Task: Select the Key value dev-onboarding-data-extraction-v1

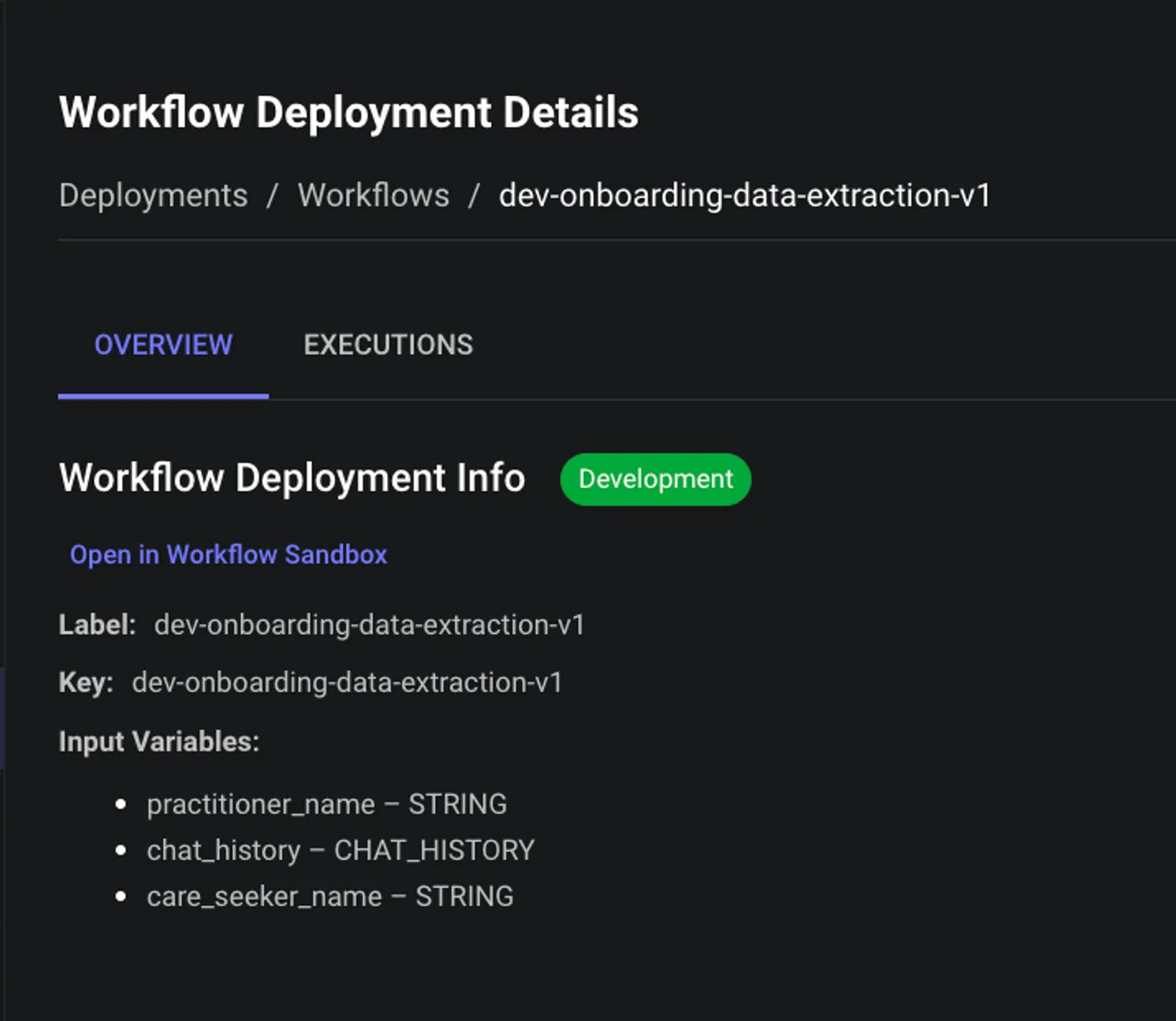Action: [347, 682]
